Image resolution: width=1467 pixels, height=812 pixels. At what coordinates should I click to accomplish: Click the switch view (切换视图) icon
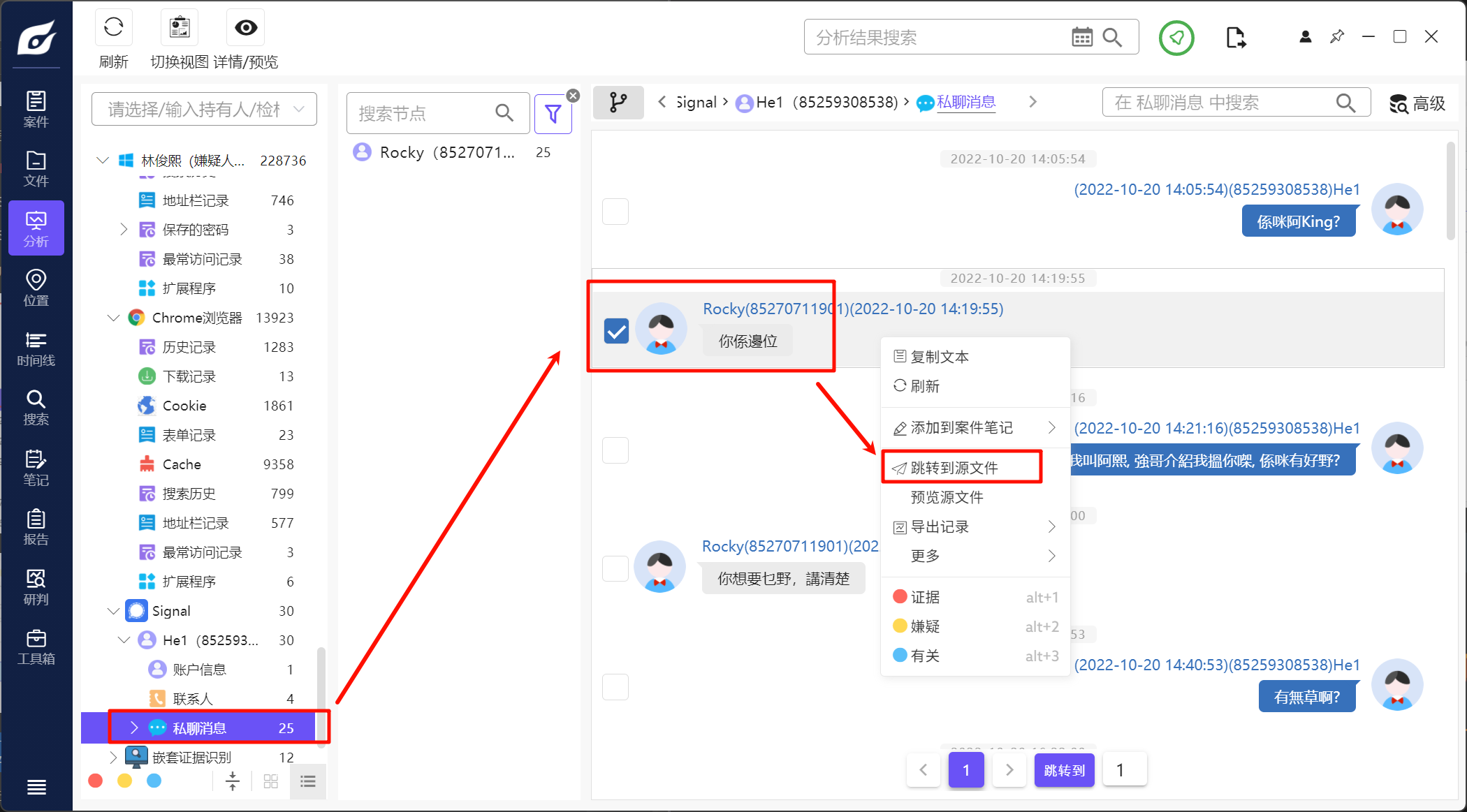(x=180, y=28)
